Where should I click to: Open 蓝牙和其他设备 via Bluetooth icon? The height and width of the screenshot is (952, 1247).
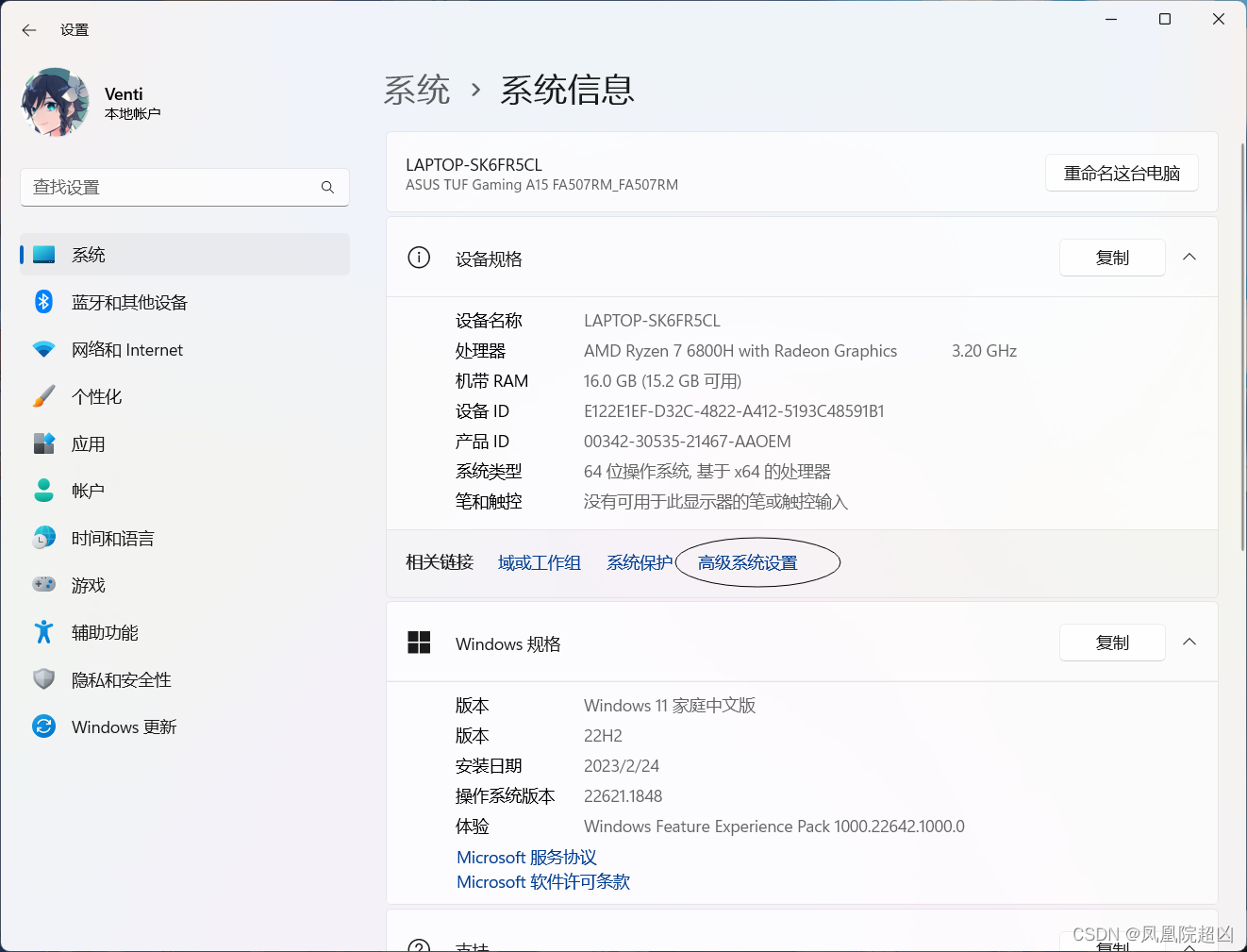coord(44,302)
